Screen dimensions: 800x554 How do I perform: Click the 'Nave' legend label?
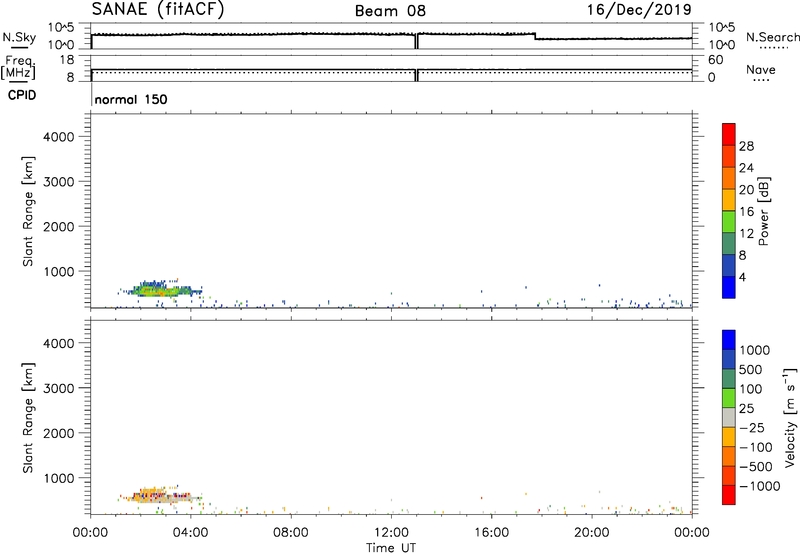[x=761, y=69]
